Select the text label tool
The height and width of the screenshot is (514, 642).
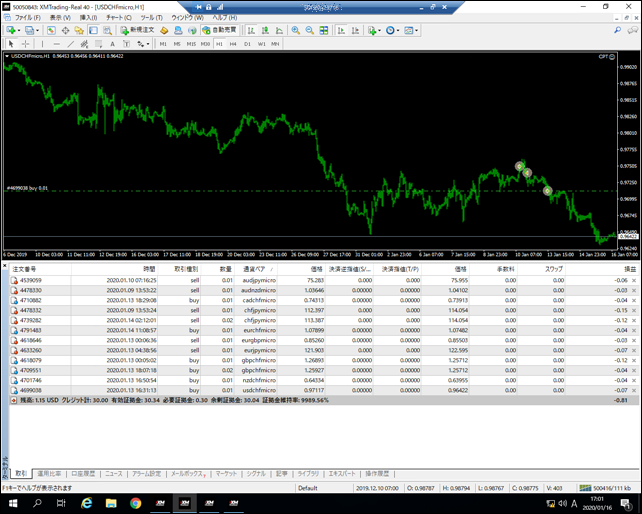point(127,44)
